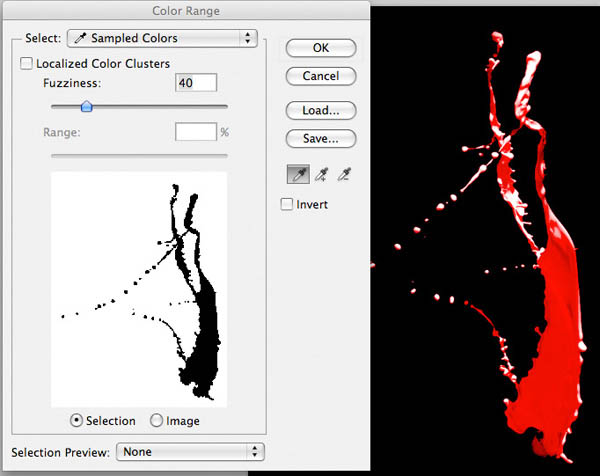Switch preview to Image radio option
Image resolution: width=600 pixels, height=476 pixels.
[x=156, y=420]
